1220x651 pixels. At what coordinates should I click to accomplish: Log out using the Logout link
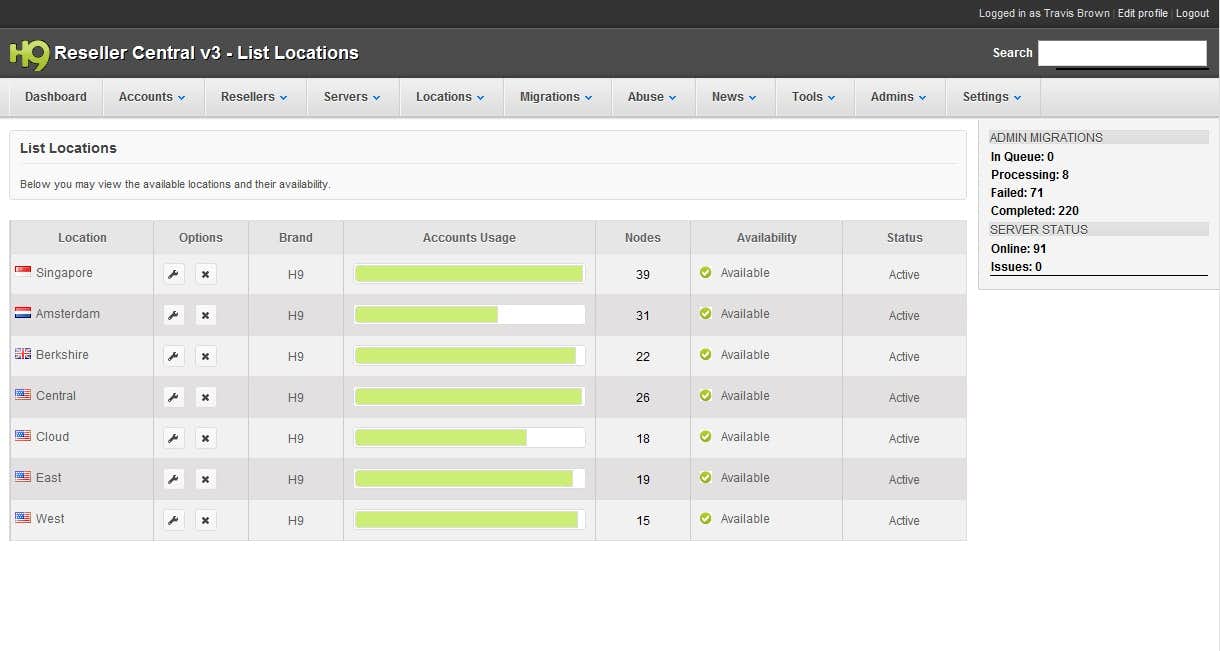pyautogui.click(x=1192, y=13)
